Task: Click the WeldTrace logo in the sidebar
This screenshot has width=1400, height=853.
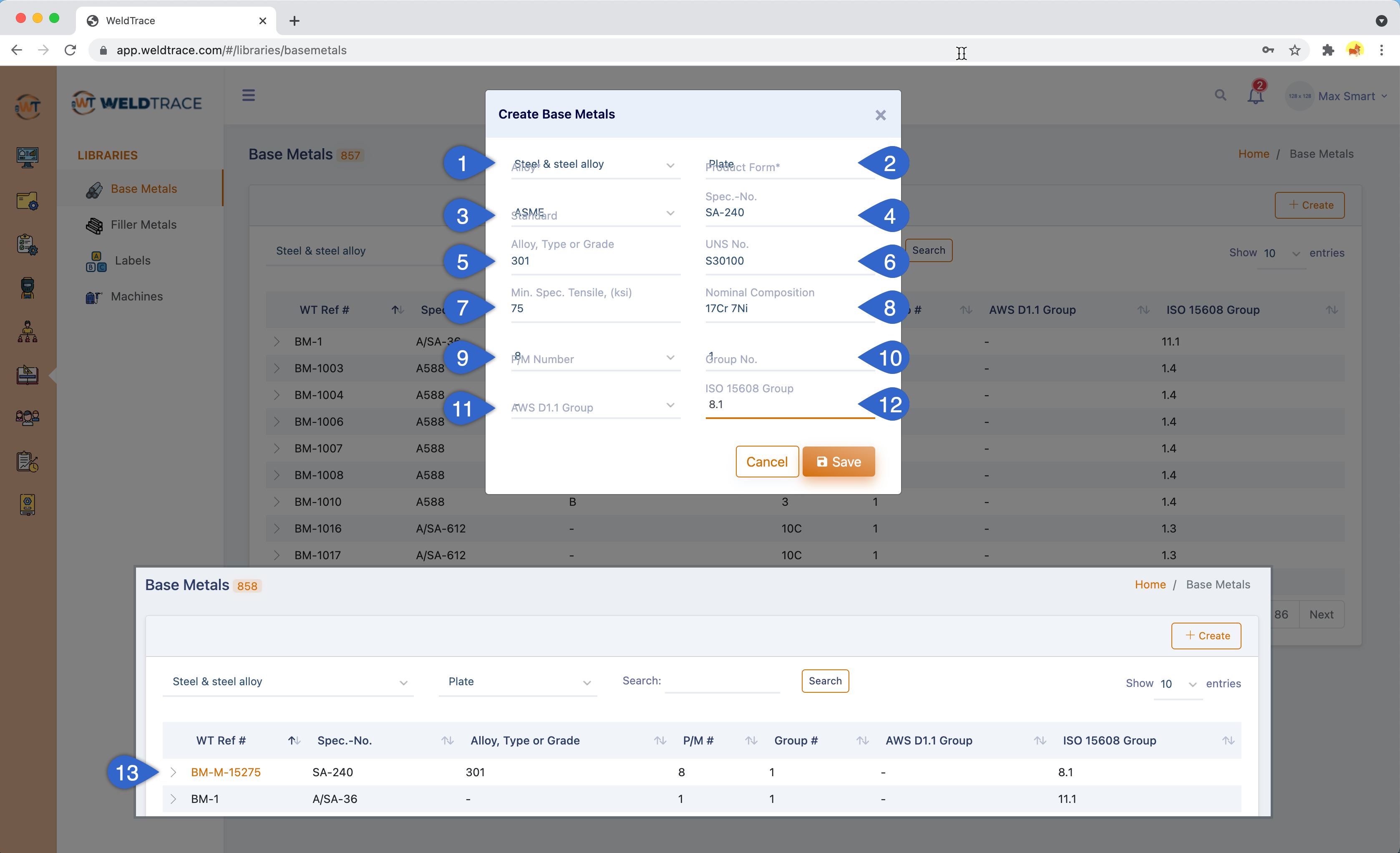Action: (x=136, y=103)
